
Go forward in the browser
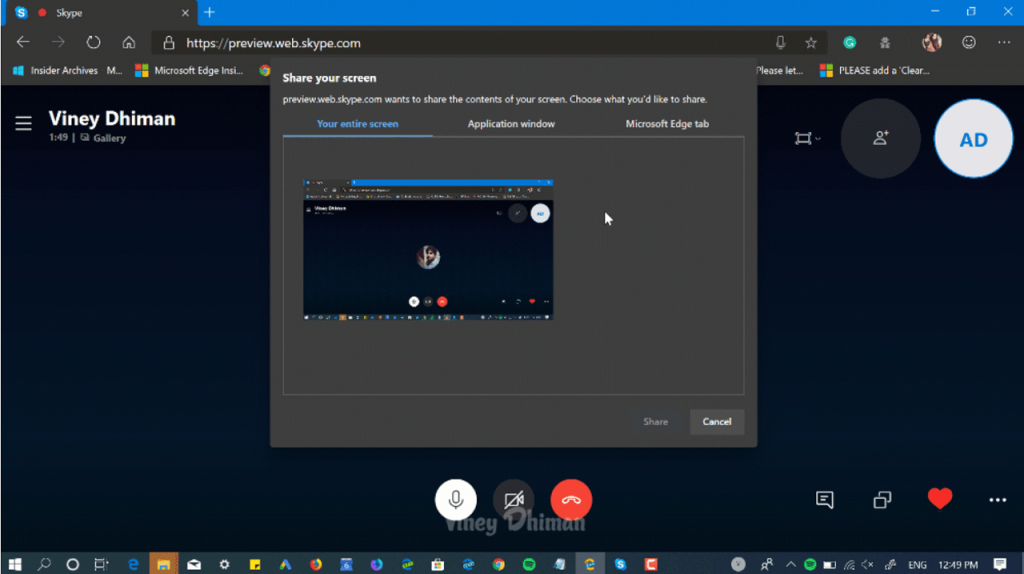coord(58,42)
